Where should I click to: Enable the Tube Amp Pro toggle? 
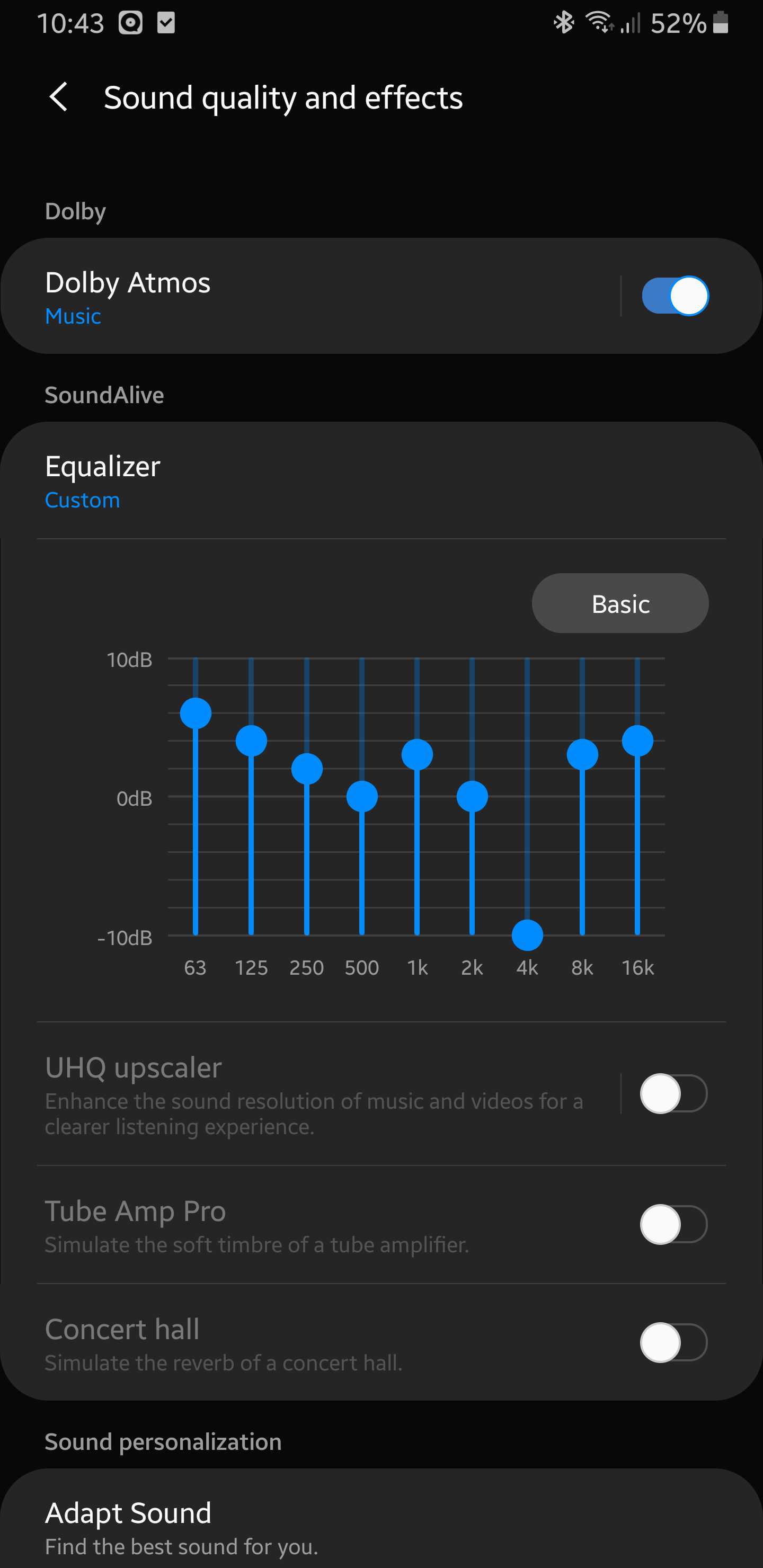[x=673, y=1225]
